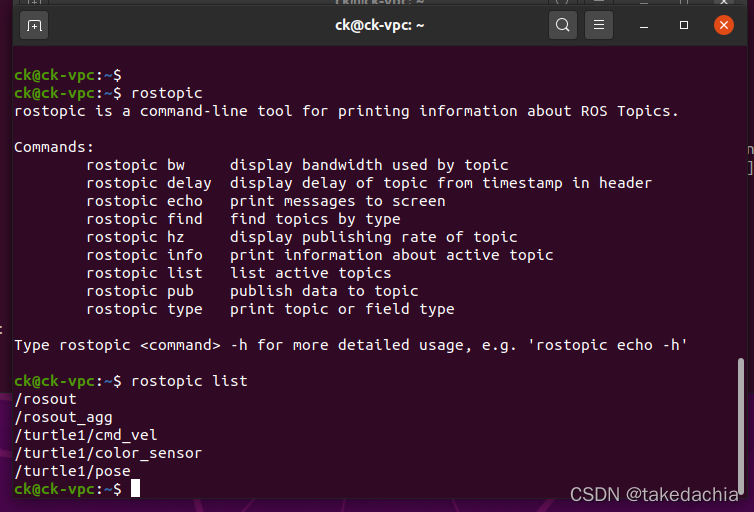The height and width of the screenshot is (512, 754).
Task: Maximize the terminal window
Action: coord(684,25)
